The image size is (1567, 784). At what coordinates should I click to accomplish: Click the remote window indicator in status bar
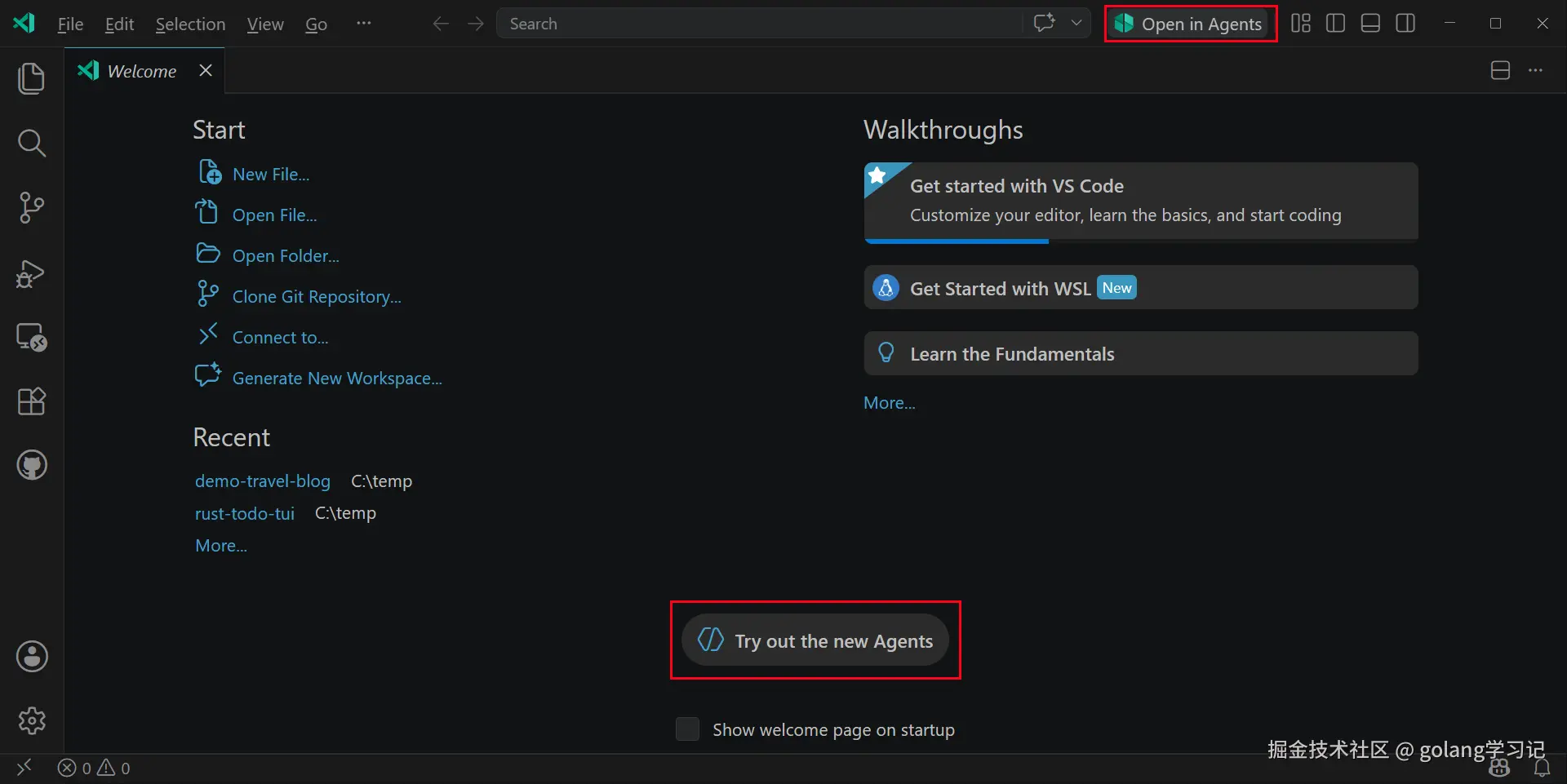(24, 768)
